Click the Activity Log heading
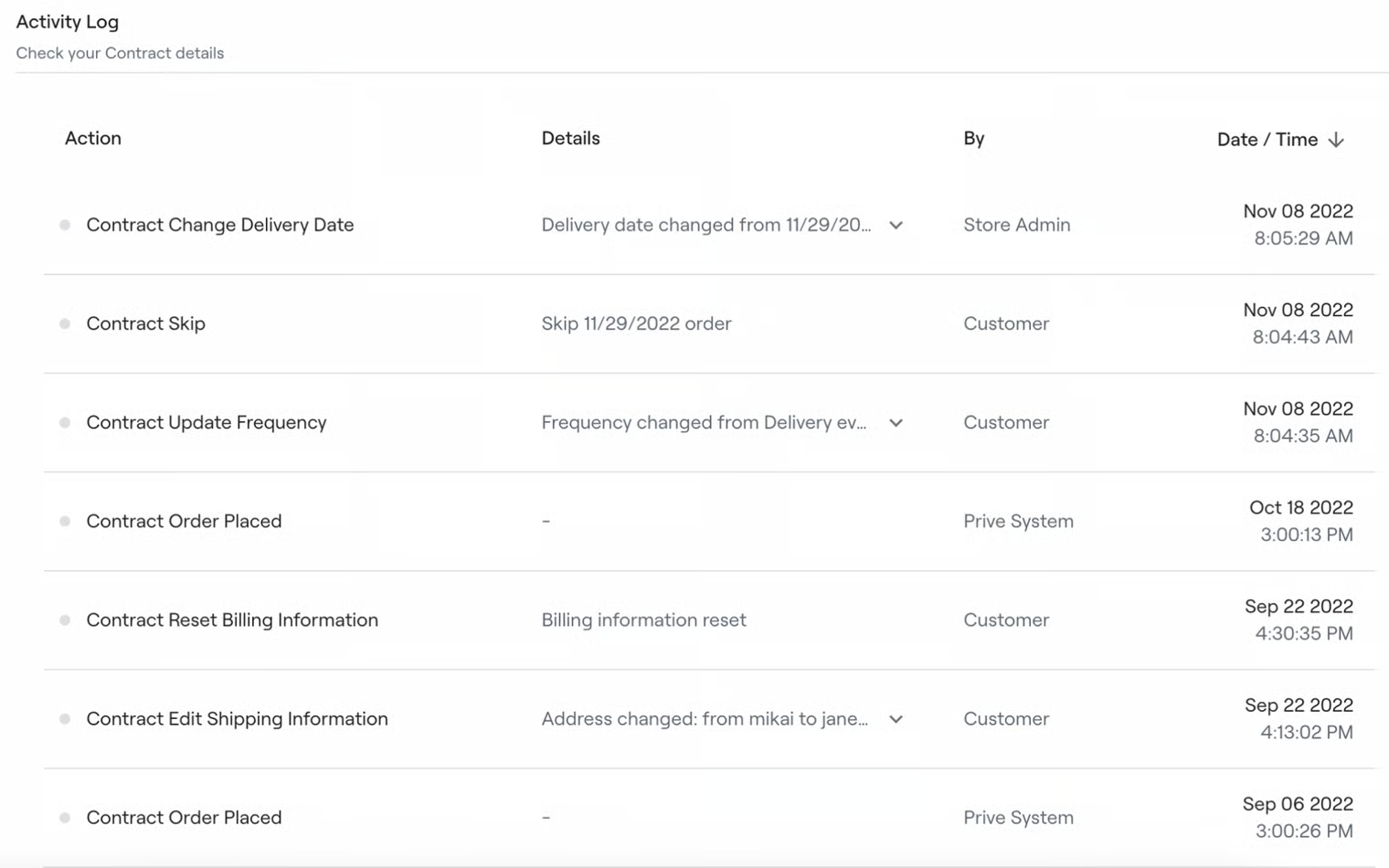Image resolution: width=1389 pixels, height=868 pixels. (68, 22)
